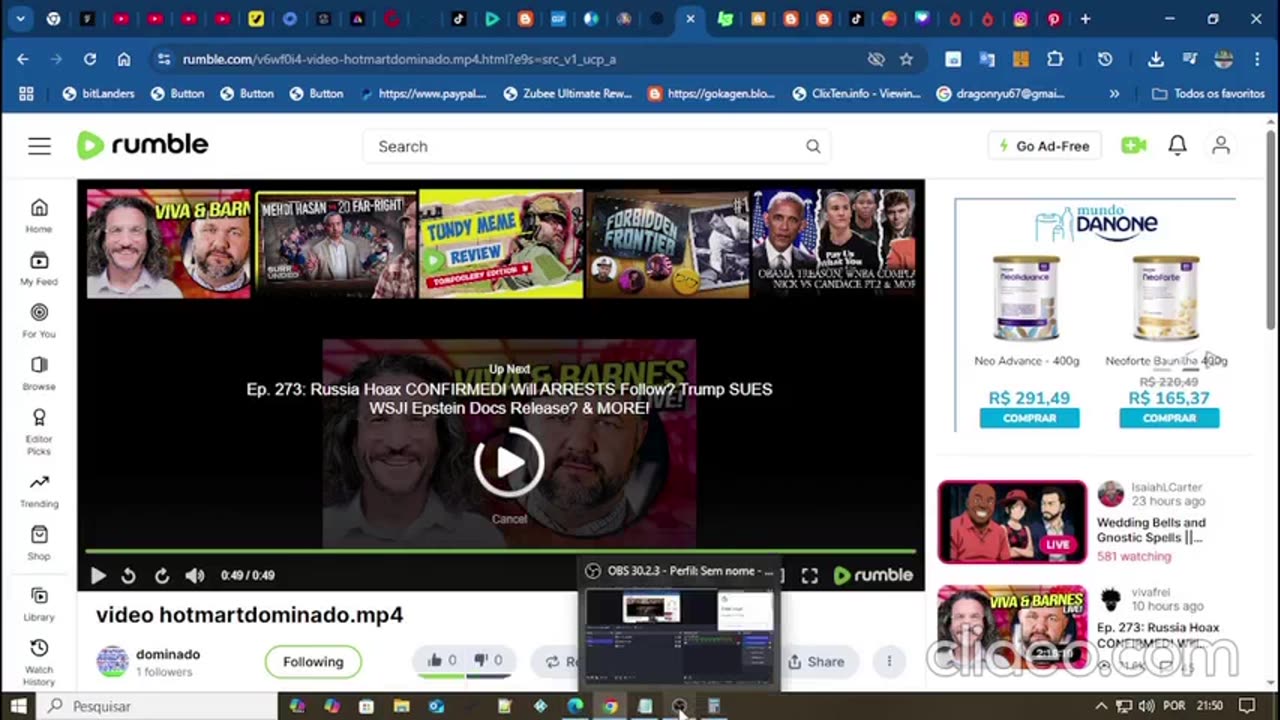Open the live IsaiahLCarter video thumbnail
Screen dimensions: 1280x720
click(1012, 522)
